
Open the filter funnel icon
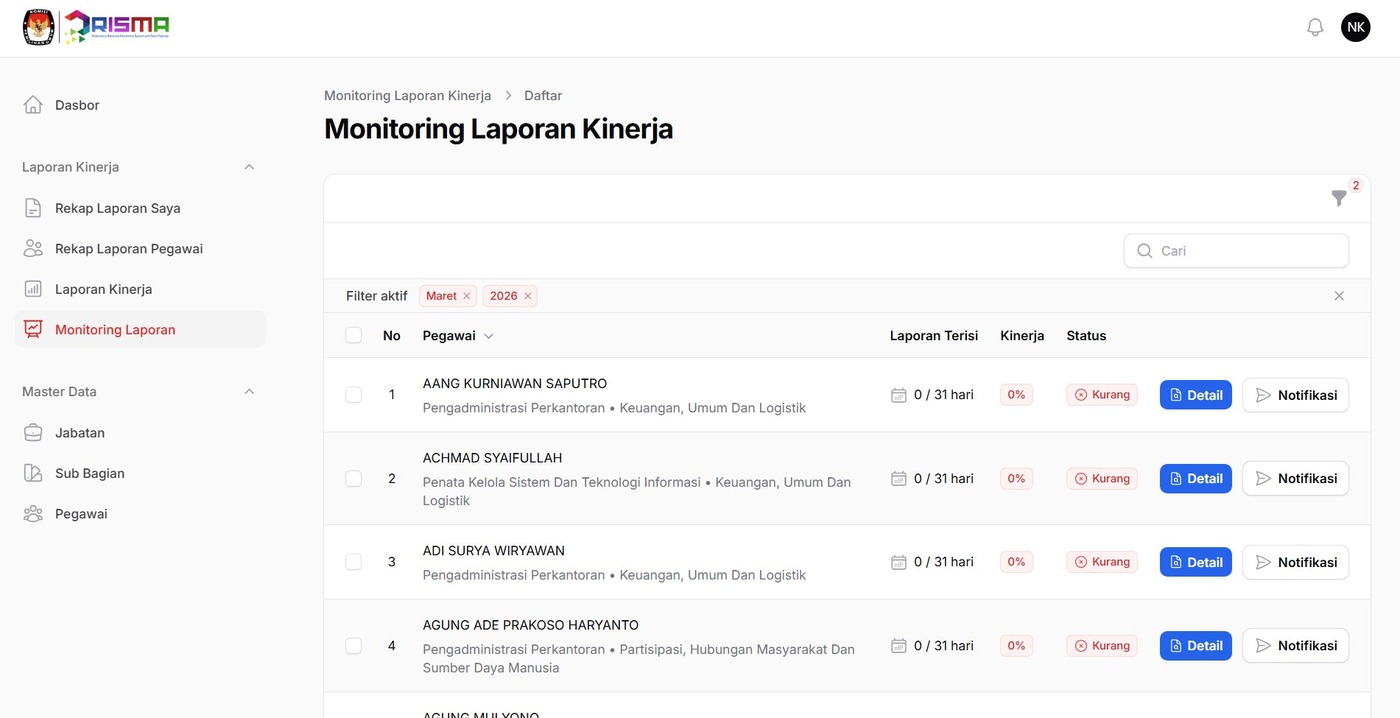pyautogui.click(x=1339, y=198)
